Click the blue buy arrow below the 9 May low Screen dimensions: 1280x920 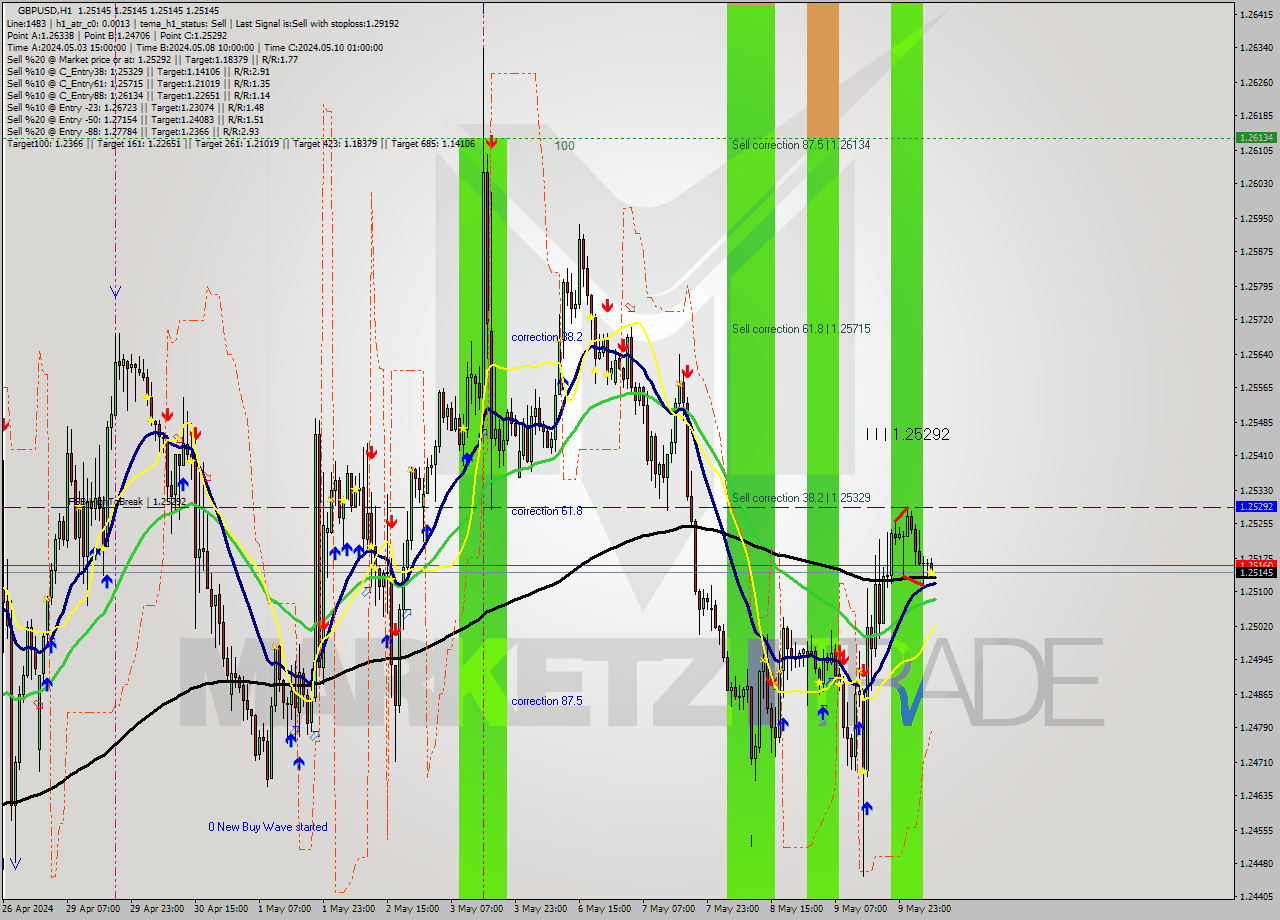pos(867,807)
